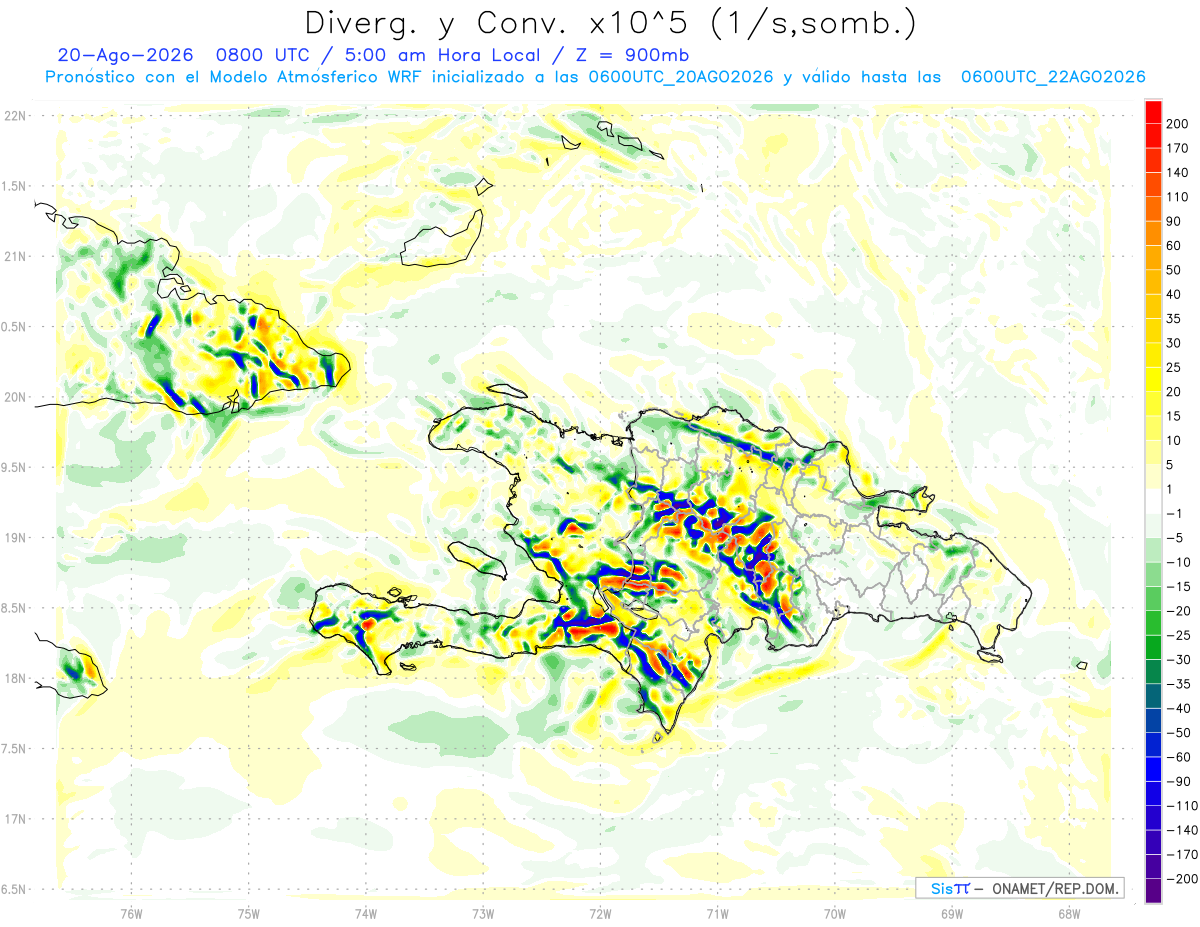Click the negative '-170' color scale label
Image resolution: width=1200 pixels, height=927 pixels.
(1182, 854)
